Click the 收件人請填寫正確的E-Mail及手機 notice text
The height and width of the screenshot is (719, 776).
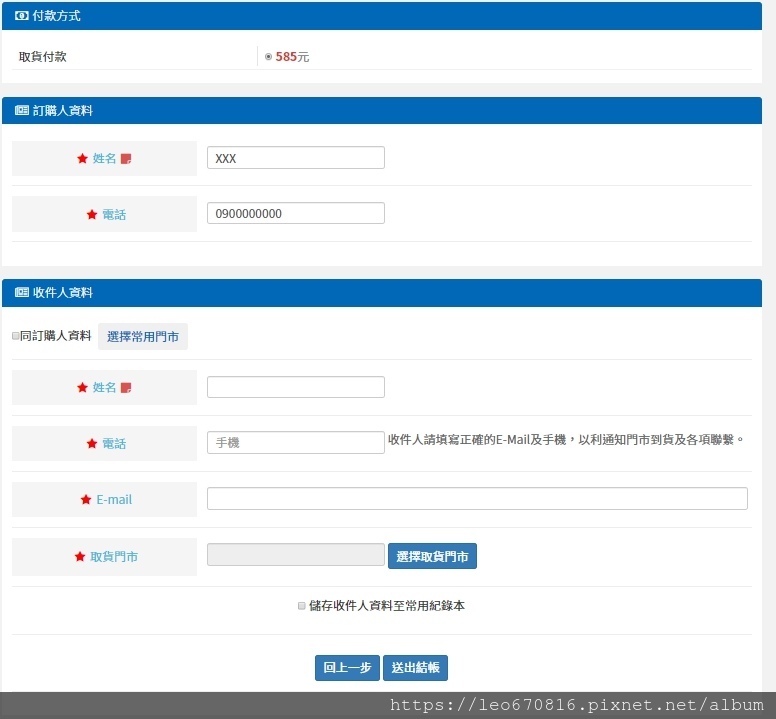(x=566, y=440)
